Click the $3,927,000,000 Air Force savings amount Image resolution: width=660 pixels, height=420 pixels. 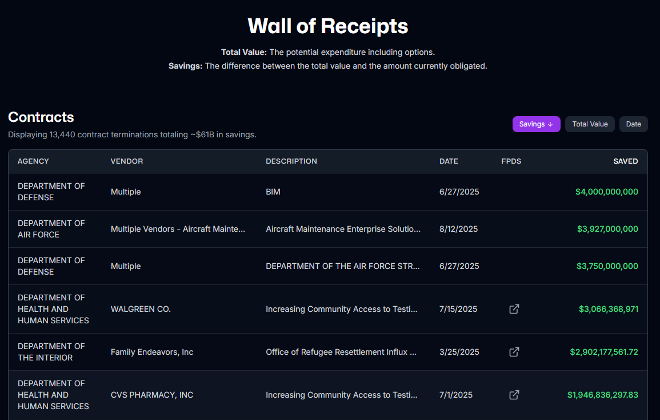tap(606, 229)
